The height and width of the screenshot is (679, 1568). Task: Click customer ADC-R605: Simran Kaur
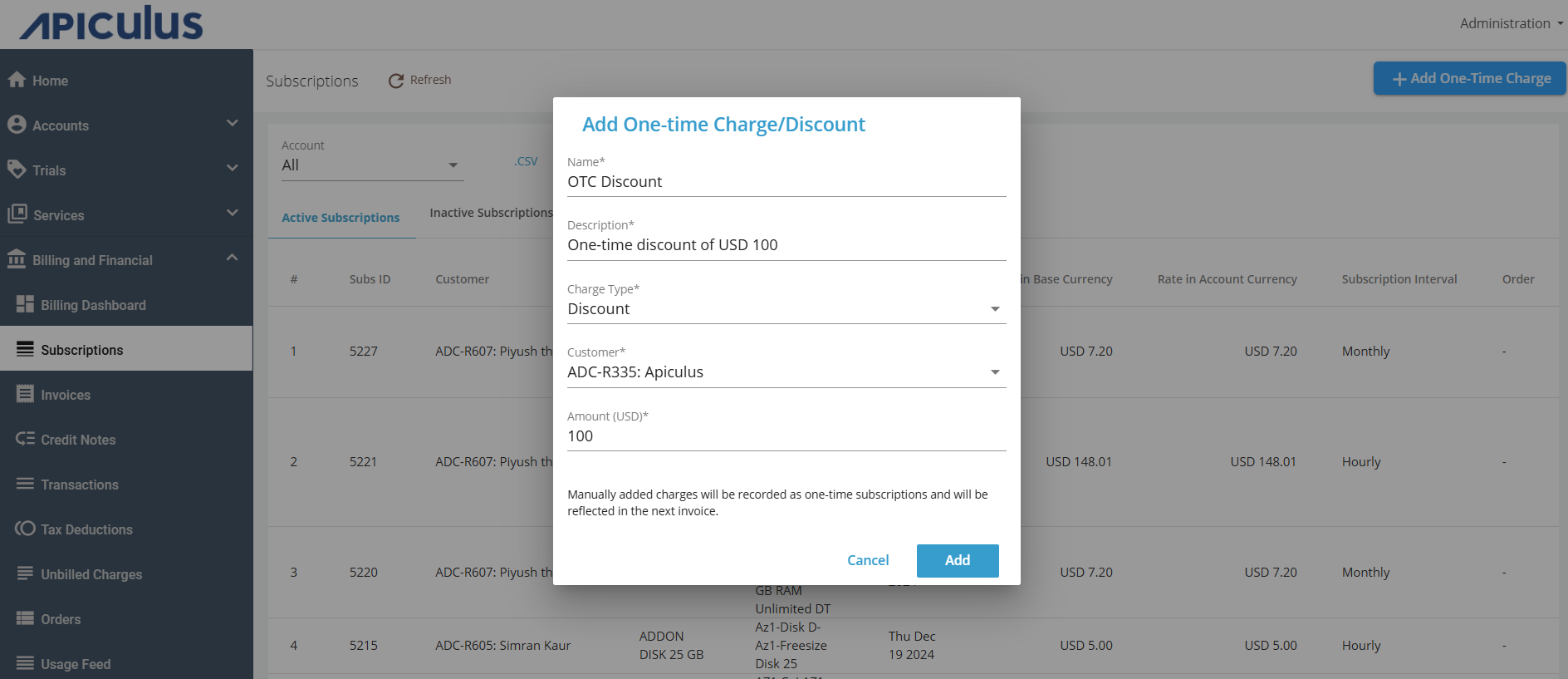[502, 646]
